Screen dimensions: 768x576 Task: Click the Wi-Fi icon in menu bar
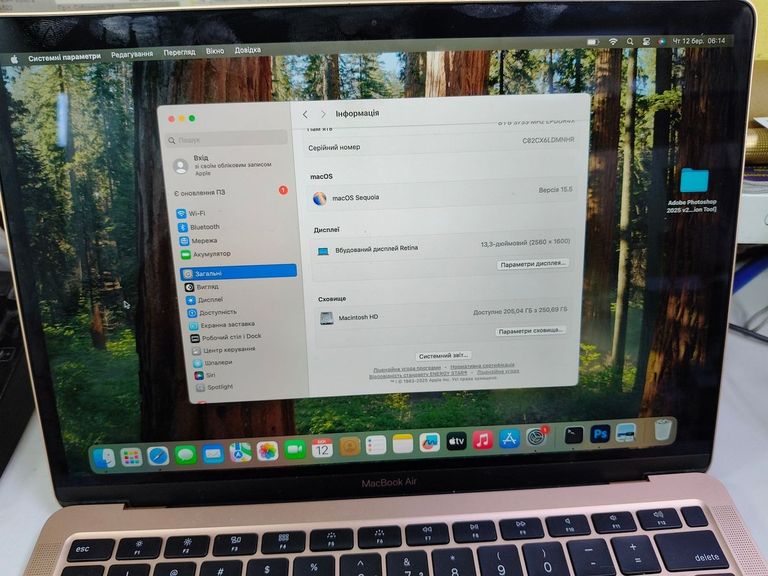[613, 42]
